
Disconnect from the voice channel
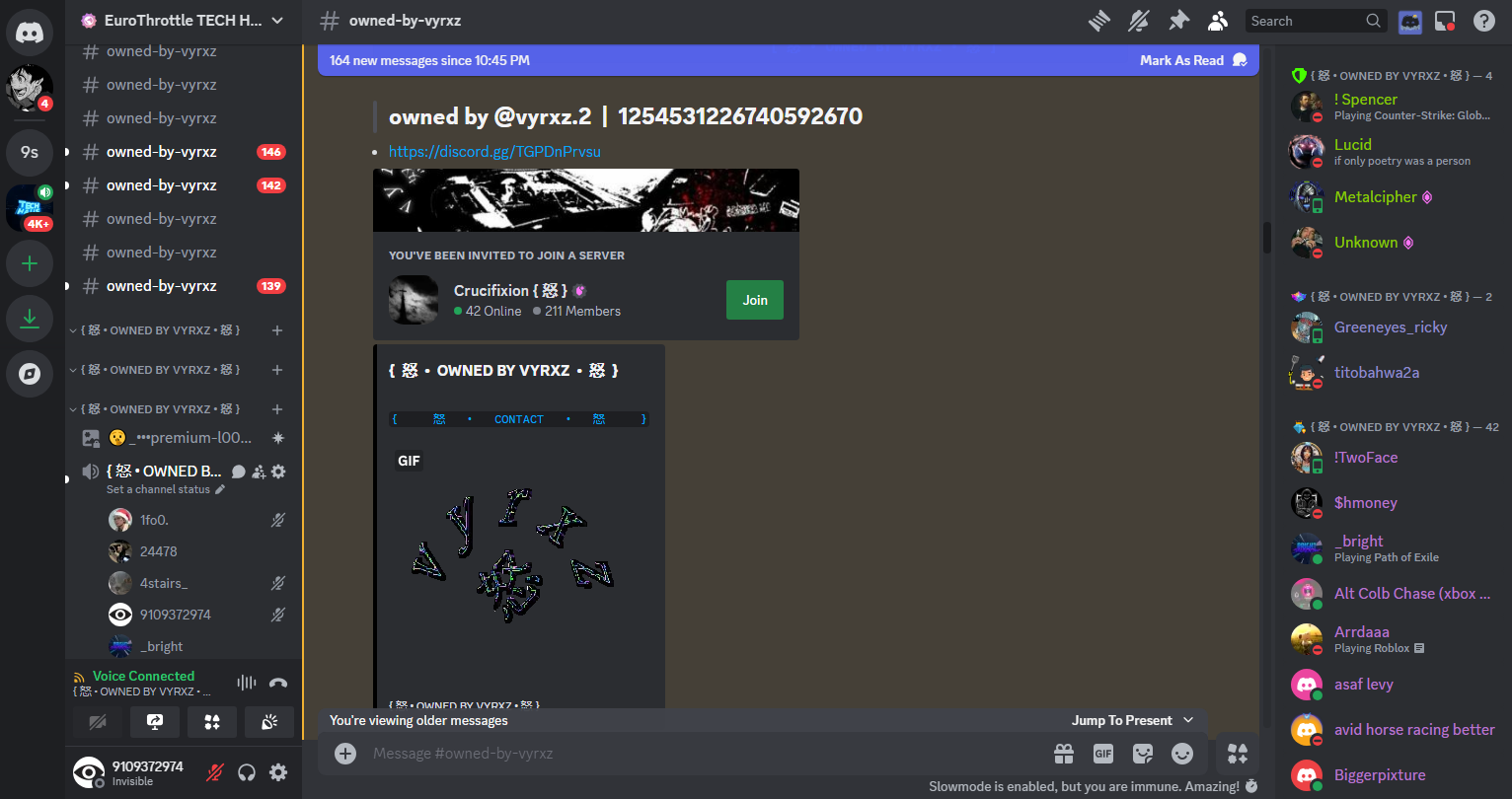pyautogui.click(x=278, y=683)
